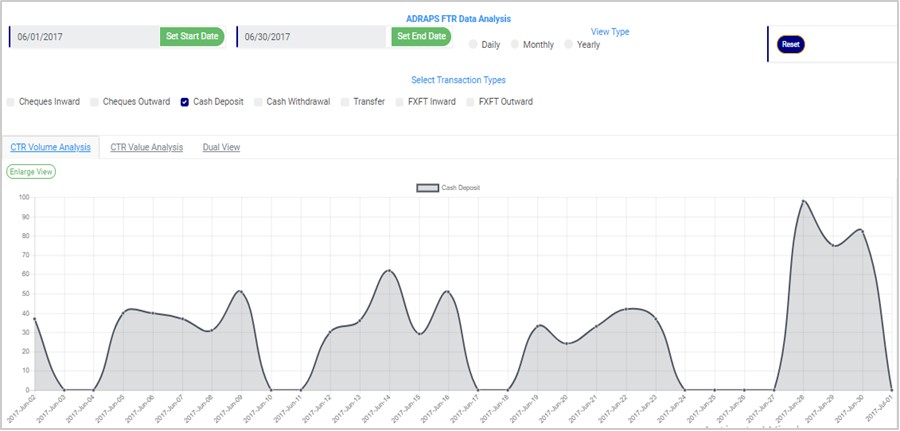This screenshot has width=900, height=431.
Task: Open the Dual View tab
Action: 221,147
